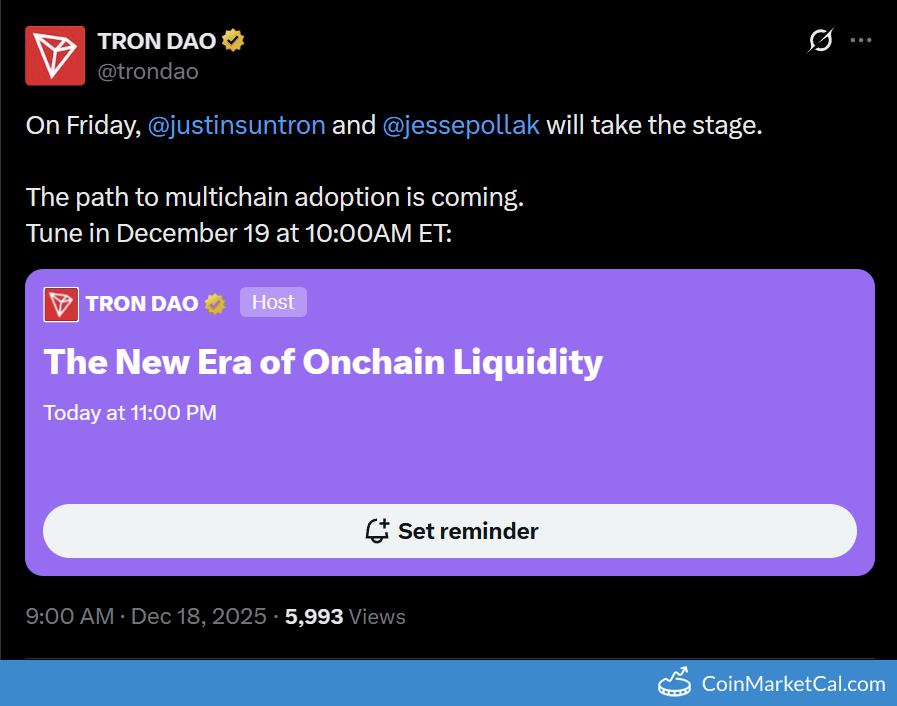This screenshot has width=897, height=706.
Task: Click the gold verified badge beside TRON DAO
Action: [234, 41]
